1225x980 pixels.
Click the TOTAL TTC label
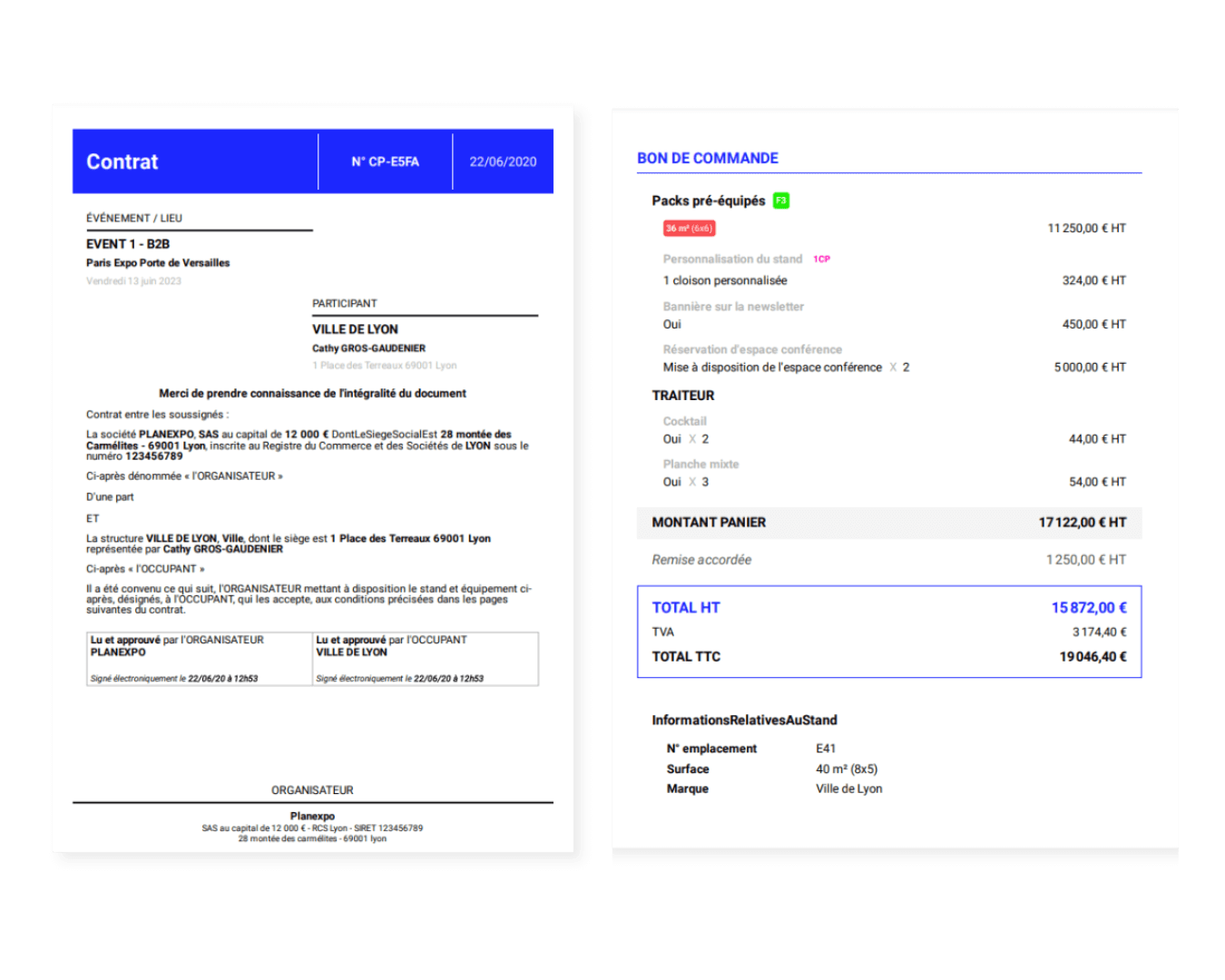pyautogui.click(x=686, y=657)
